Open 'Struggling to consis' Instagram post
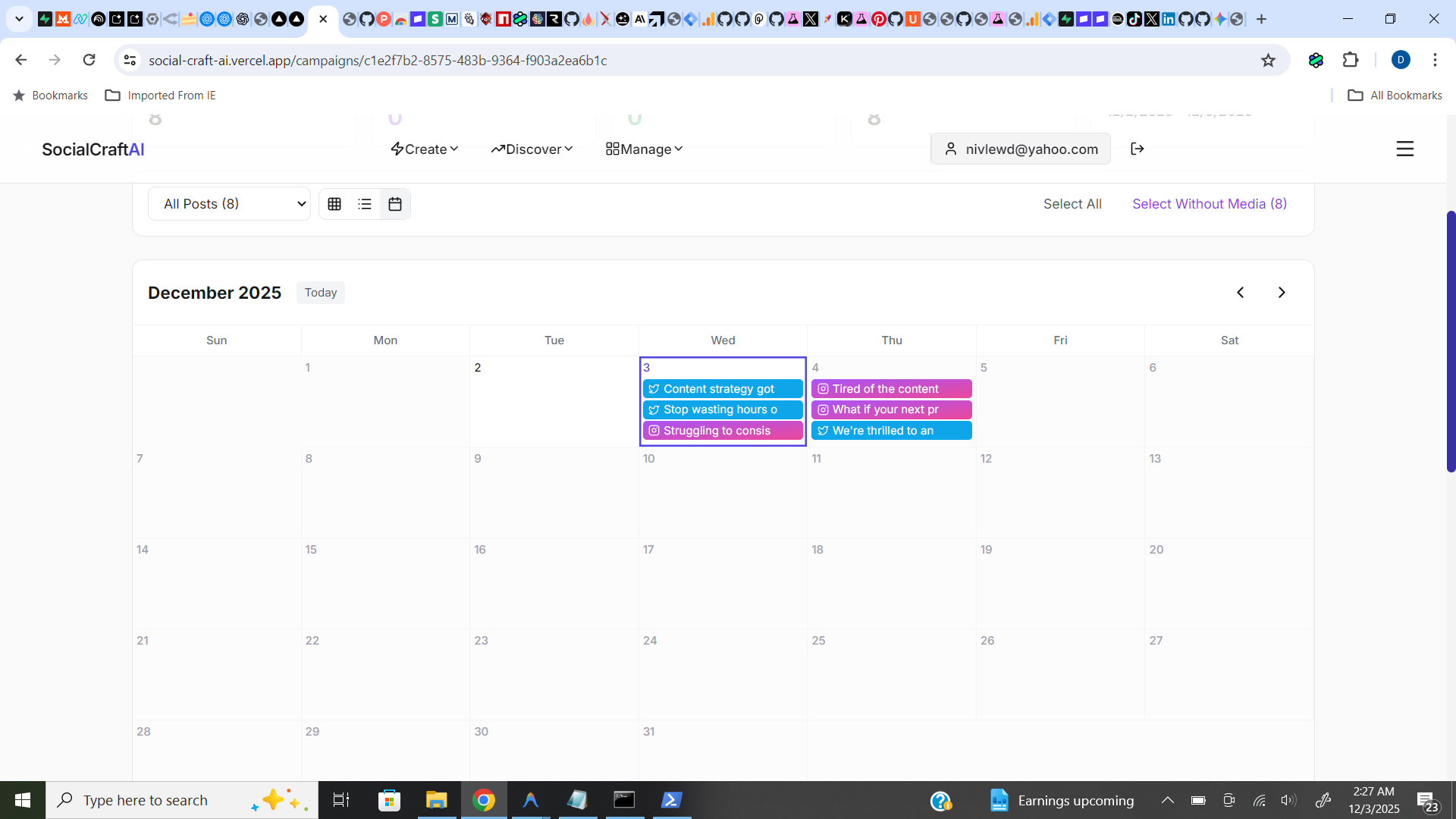Viewport: 1456px width, 819px height. 722,431
